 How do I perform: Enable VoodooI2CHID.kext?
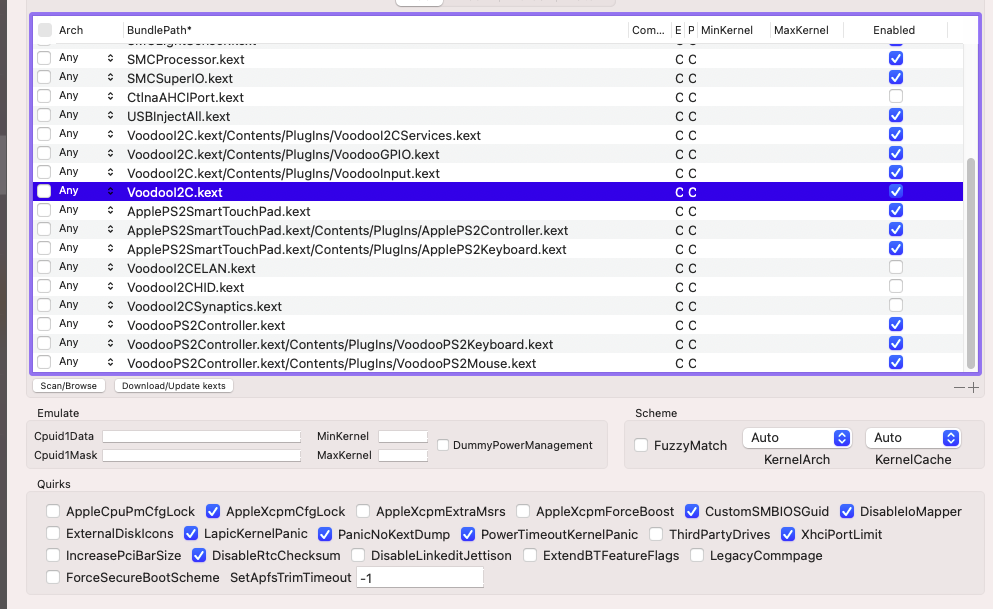[895, 286]
